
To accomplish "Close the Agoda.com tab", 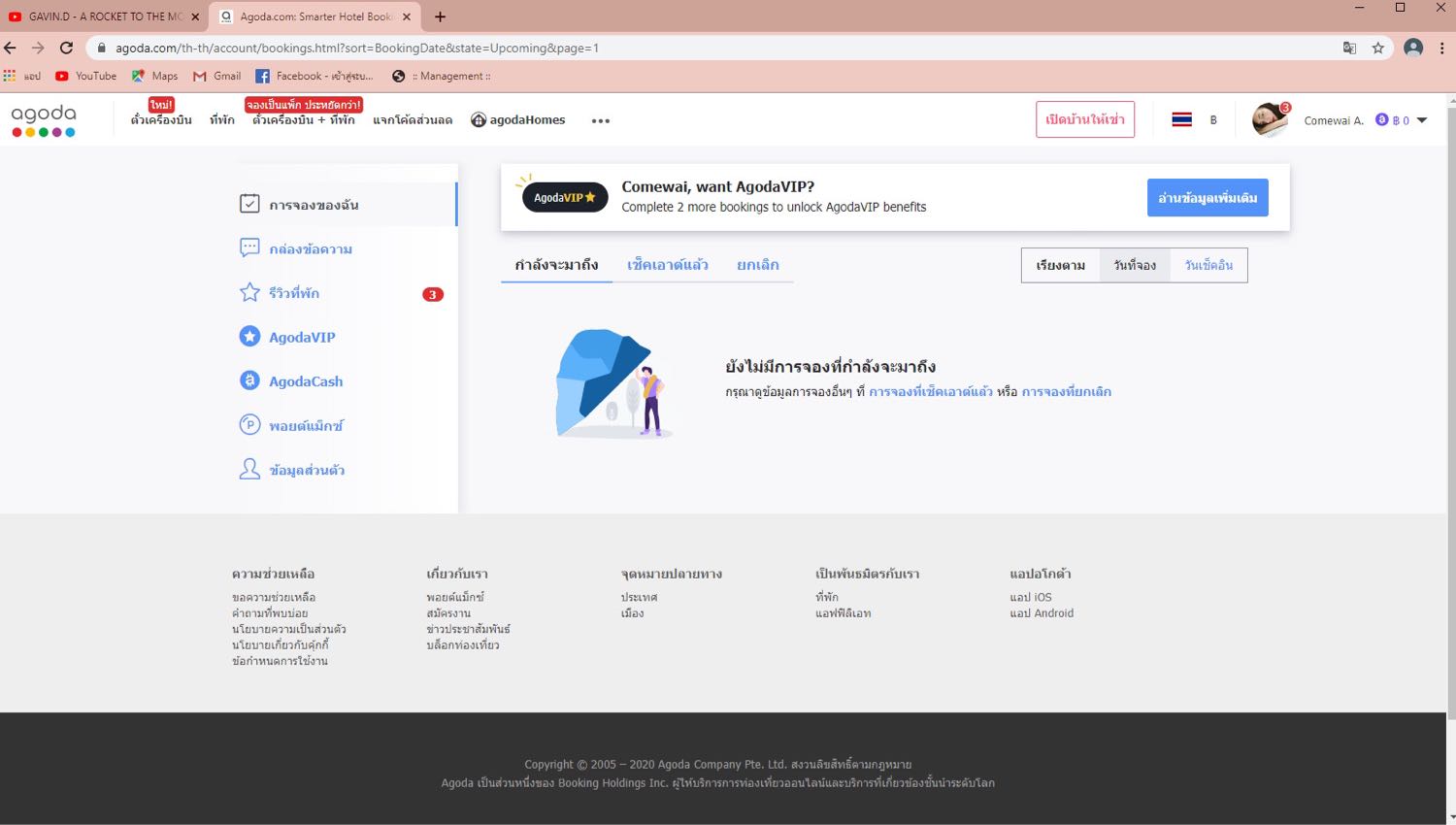I will coord(407,16).
